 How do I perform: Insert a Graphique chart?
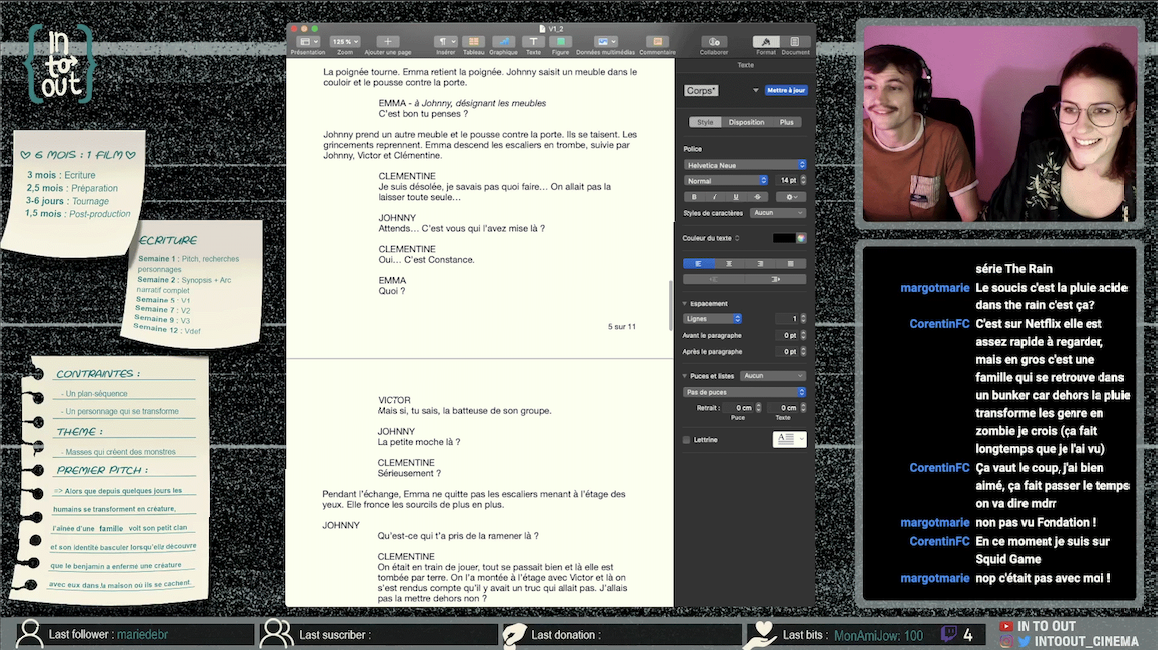click(503, 42)
